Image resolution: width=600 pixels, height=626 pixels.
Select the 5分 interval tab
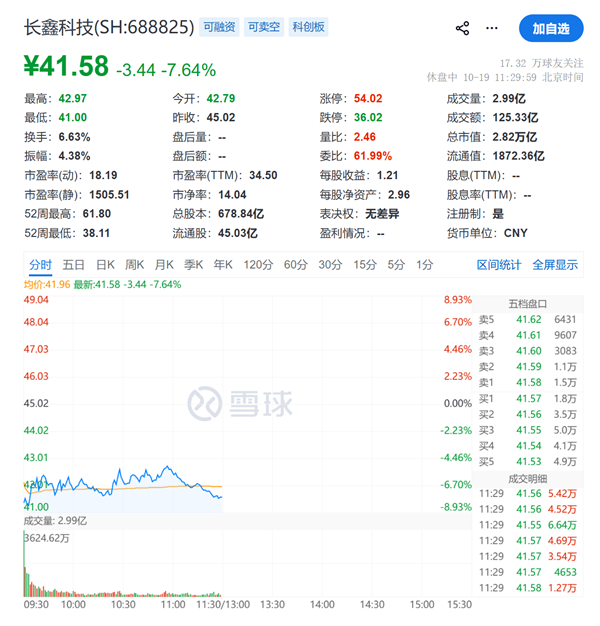click(x=396, y=265)
